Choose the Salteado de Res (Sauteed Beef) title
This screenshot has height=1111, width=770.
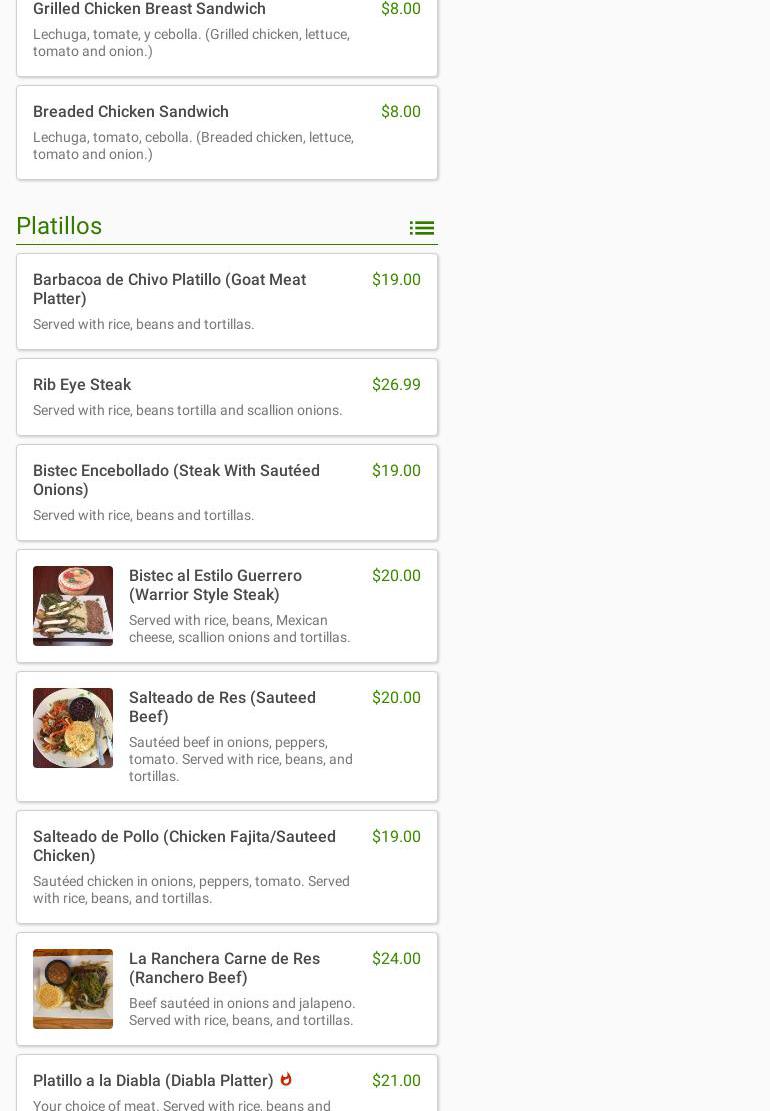click(222, 707)
